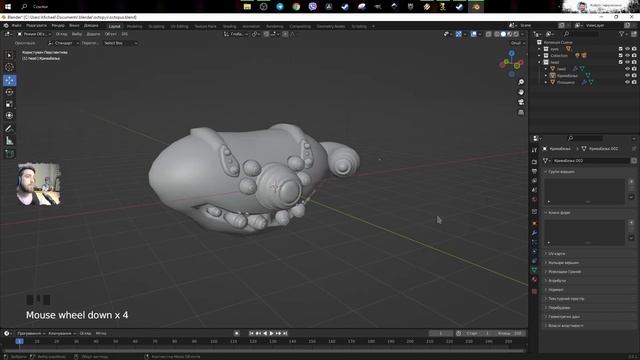Switch to the UV Editing workspace tab

179,26
